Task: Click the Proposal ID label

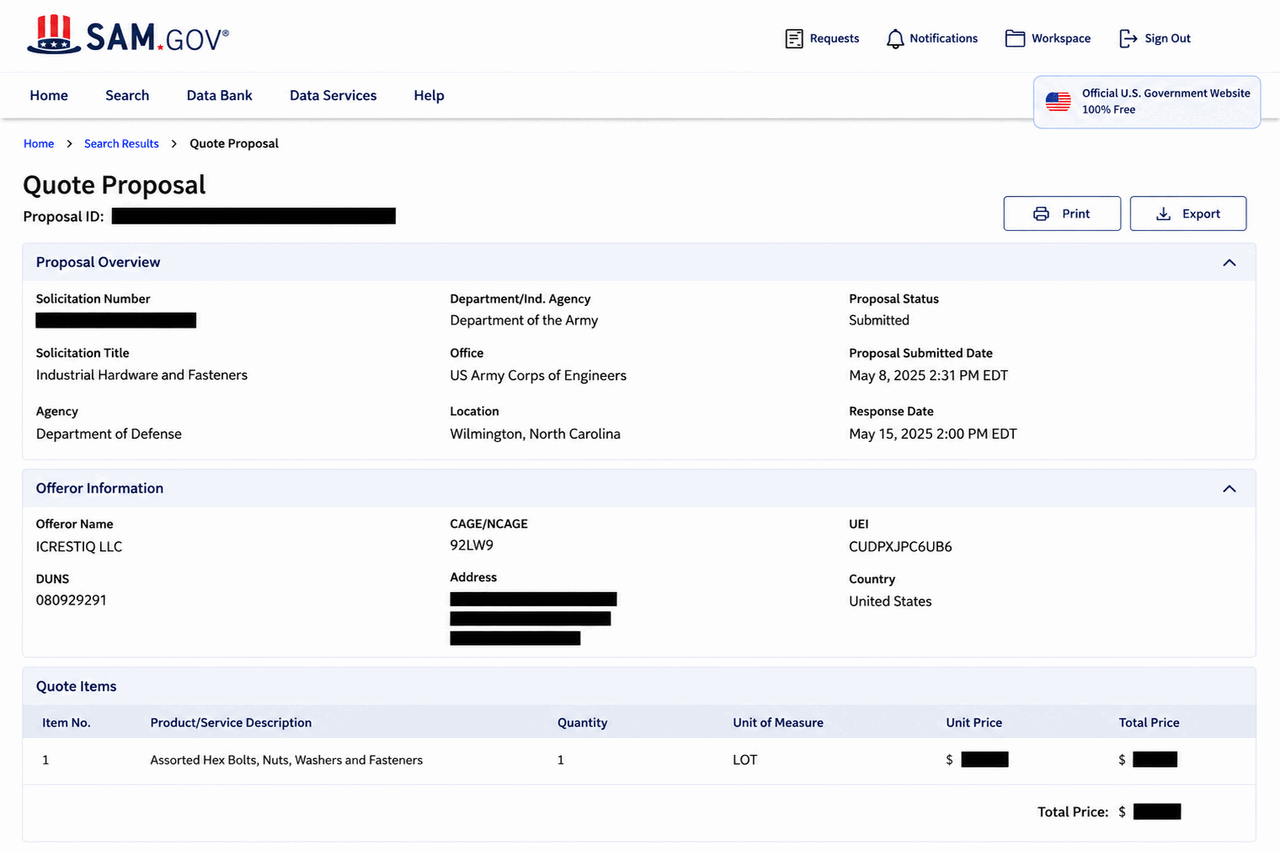Action: click(63, 216)
